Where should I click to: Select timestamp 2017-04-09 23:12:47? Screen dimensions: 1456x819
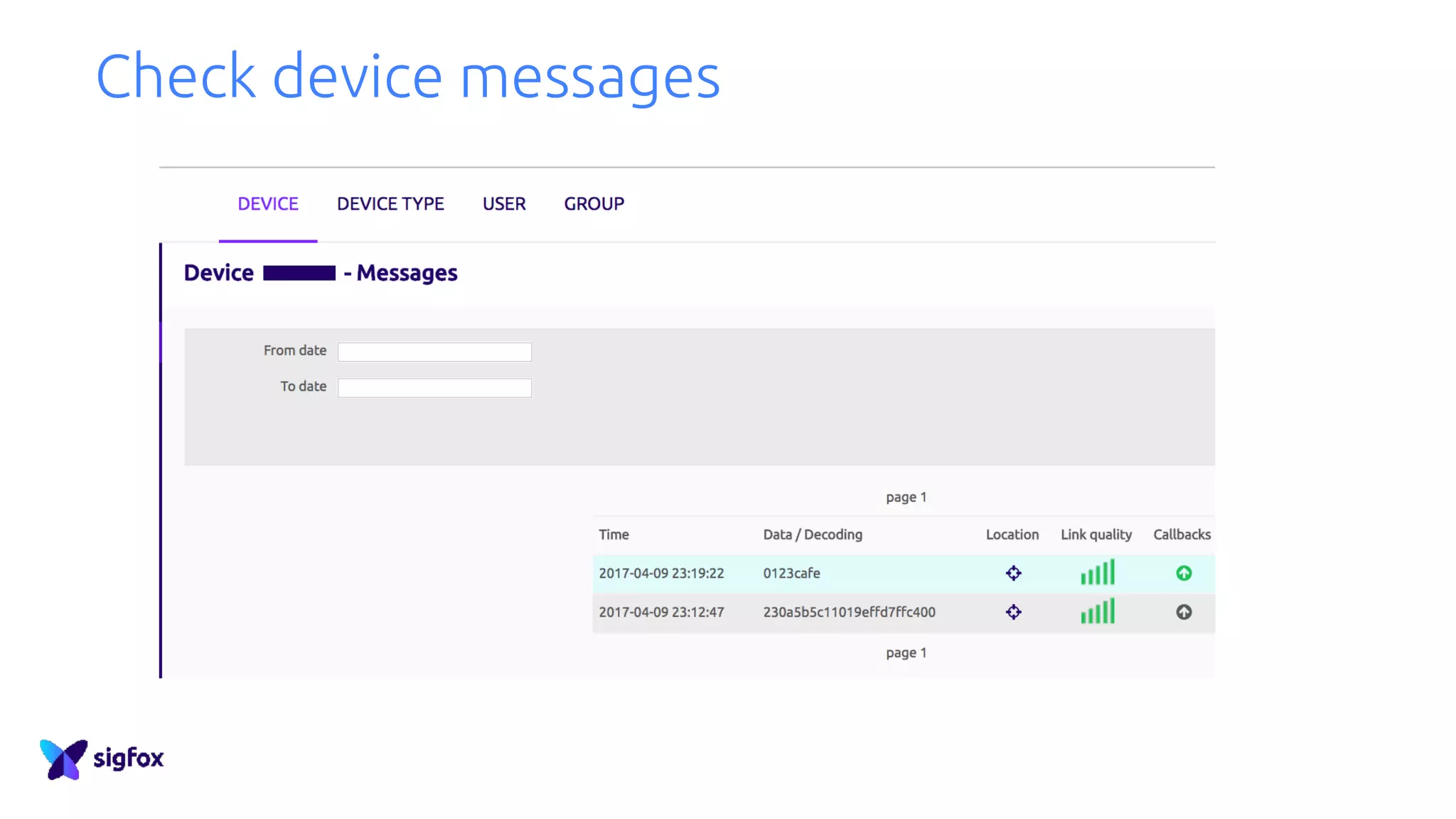pos(661,612)
